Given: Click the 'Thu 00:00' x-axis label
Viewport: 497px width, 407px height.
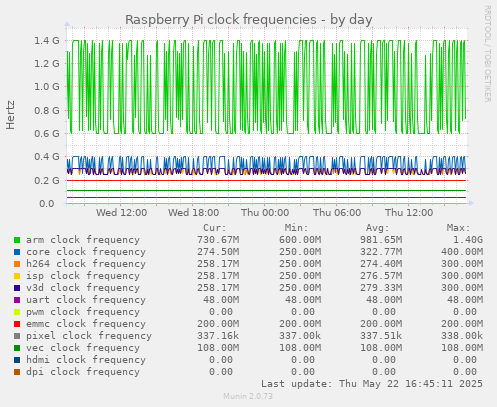Looking at the screenshot, I should [265, 213].
